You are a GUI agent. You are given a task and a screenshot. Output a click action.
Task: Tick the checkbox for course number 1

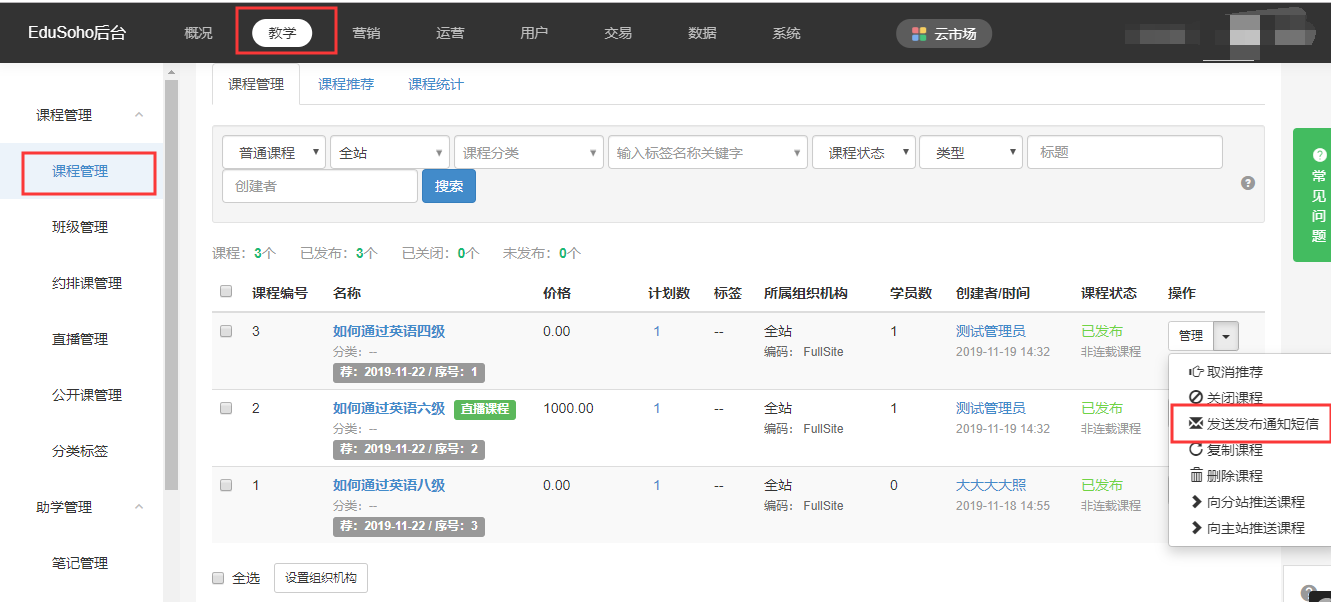[x=226, y=485]
